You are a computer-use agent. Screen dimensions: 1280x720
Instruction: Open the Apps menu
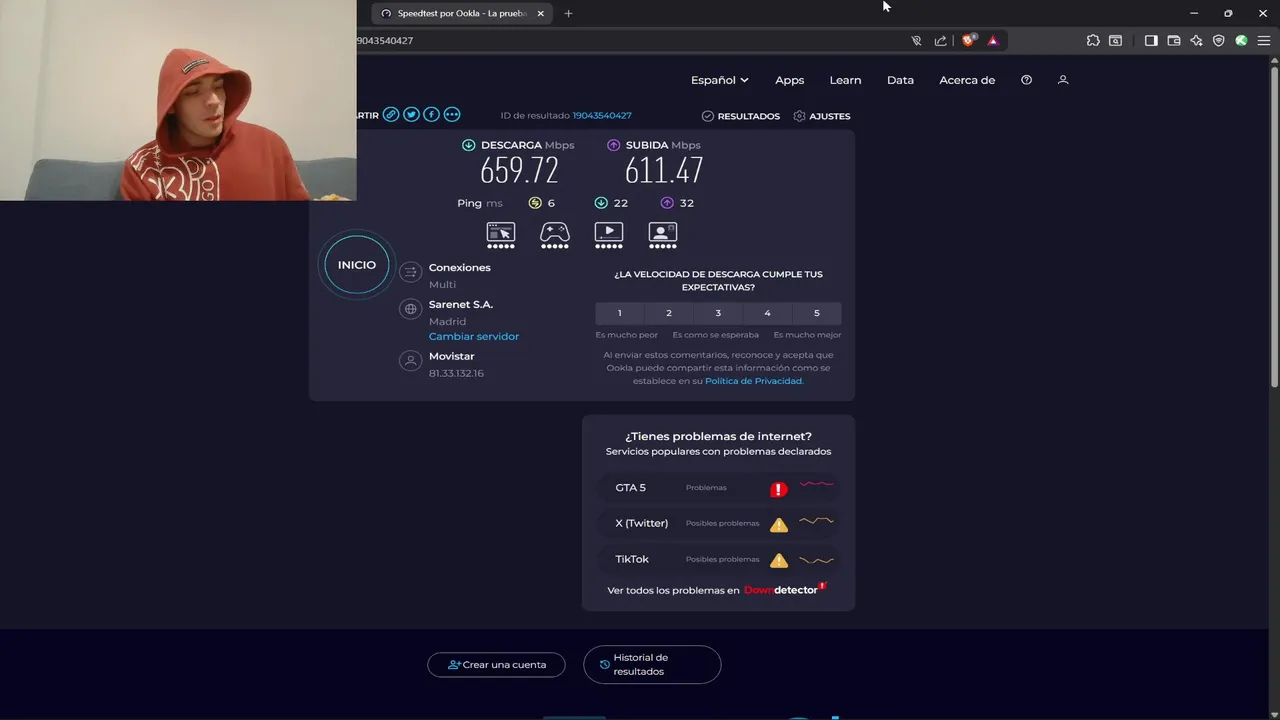(x=790, y=80)
